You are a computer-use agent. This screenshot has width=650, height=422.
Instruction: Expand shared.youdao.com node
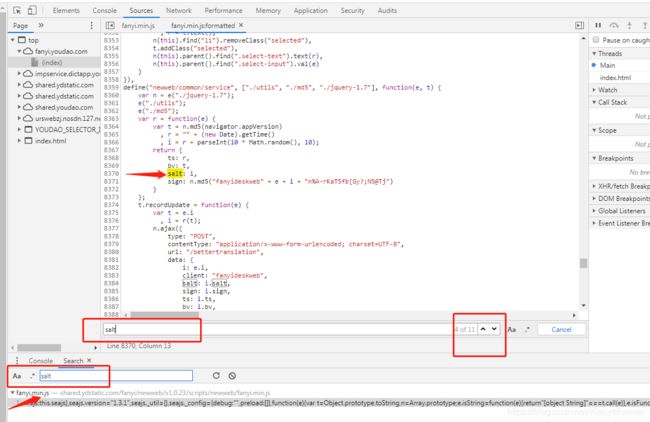(19, 107)
